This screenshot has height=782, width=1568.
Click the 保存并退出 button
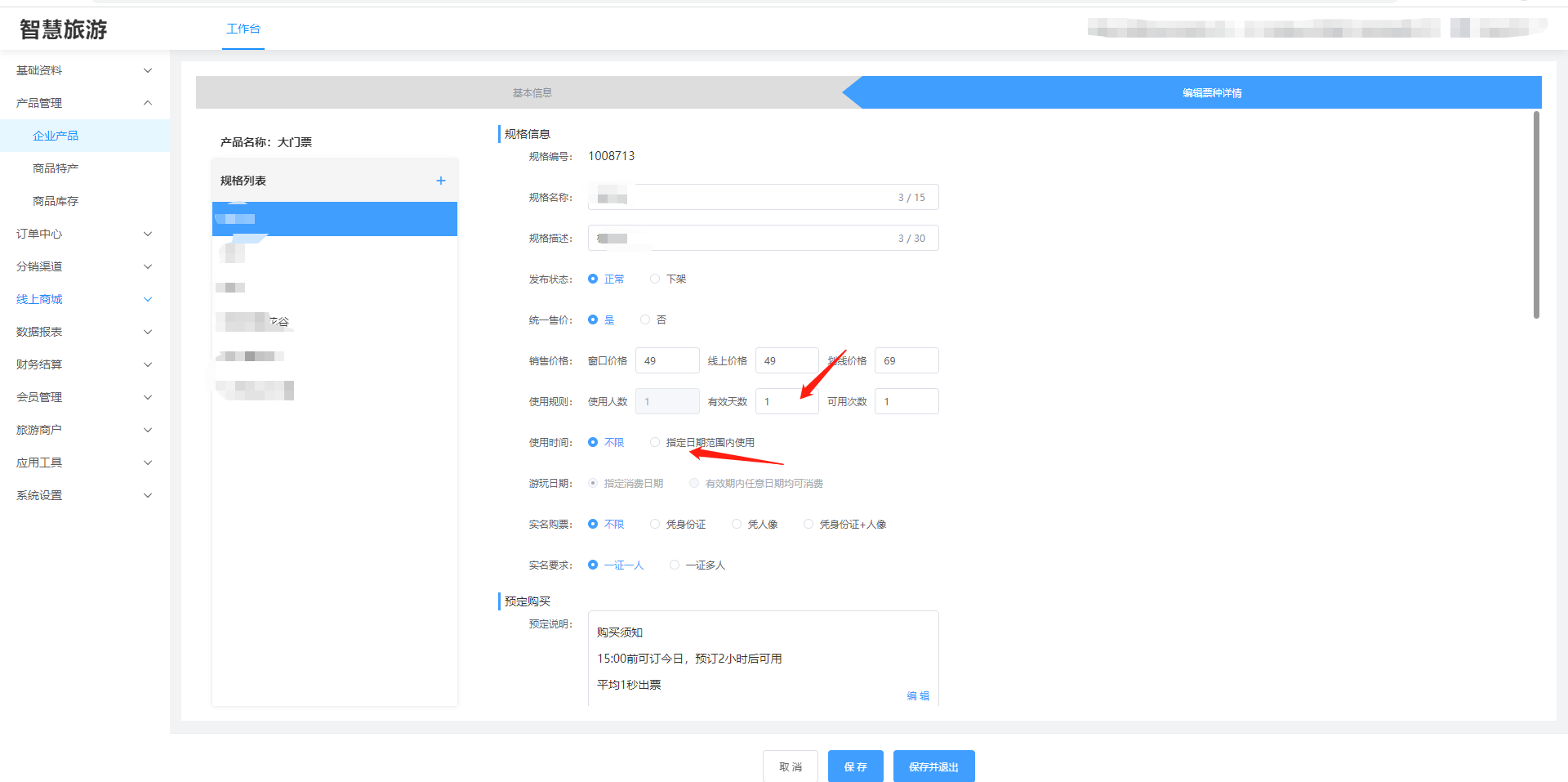933,766
